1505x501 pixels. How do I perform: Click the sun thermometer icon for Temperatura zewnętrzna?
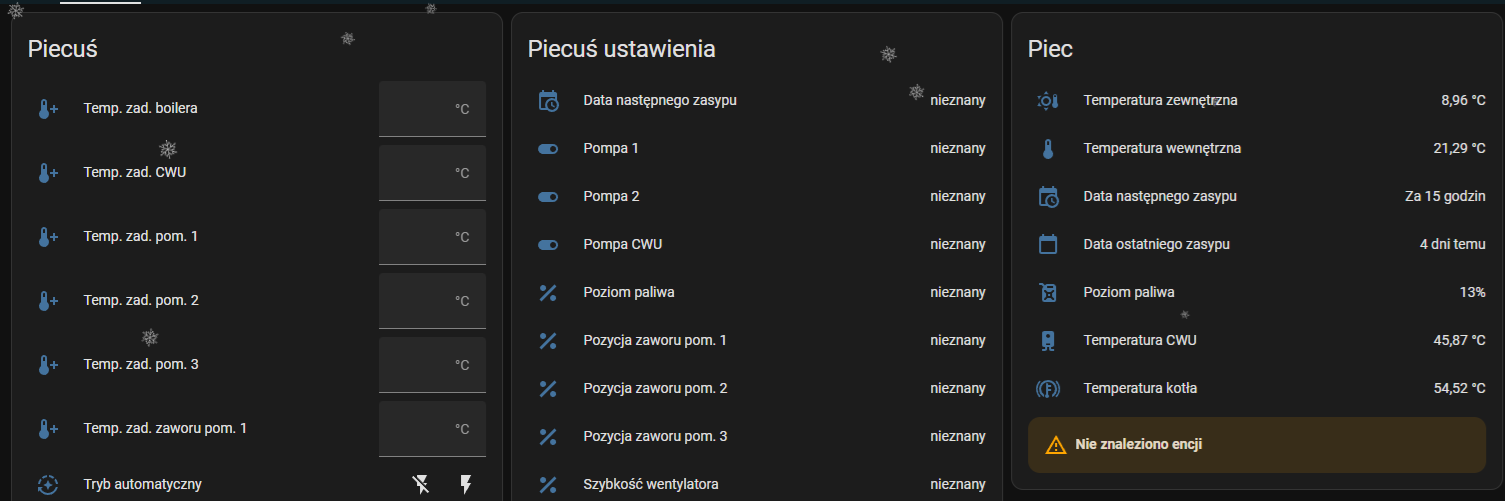[1047, 101]
